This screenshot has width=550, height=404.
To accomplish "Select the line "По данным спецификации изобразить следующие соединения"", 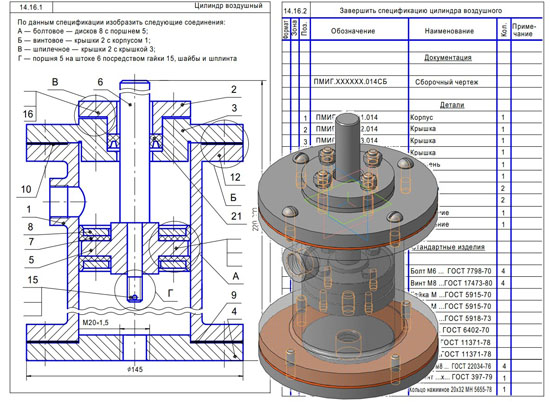I will 121,22.
